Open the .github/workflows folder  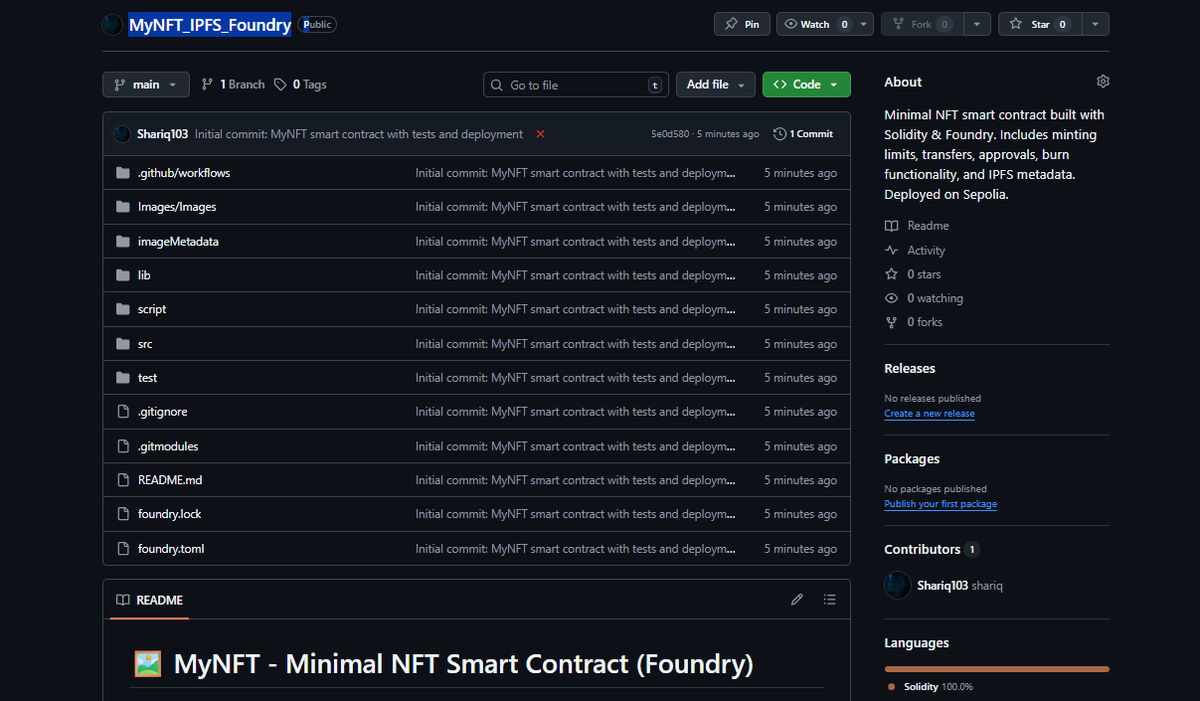184,173
